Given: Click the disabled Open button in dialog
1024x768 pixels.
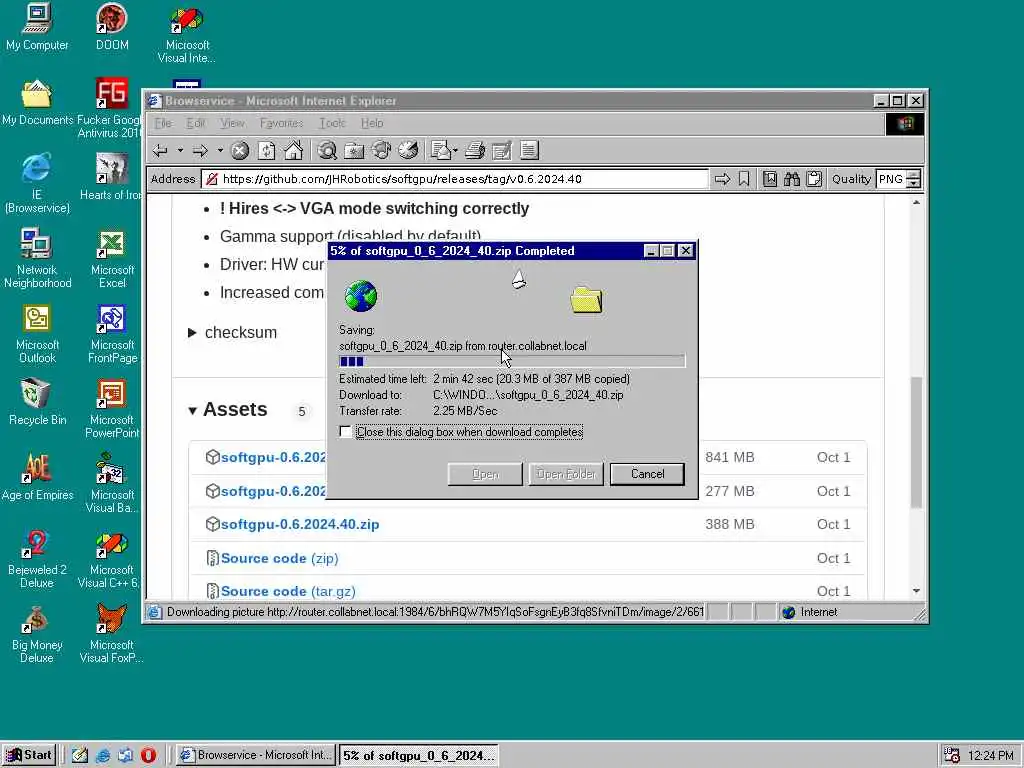Looking at the screenshot, I should (485, 474).
